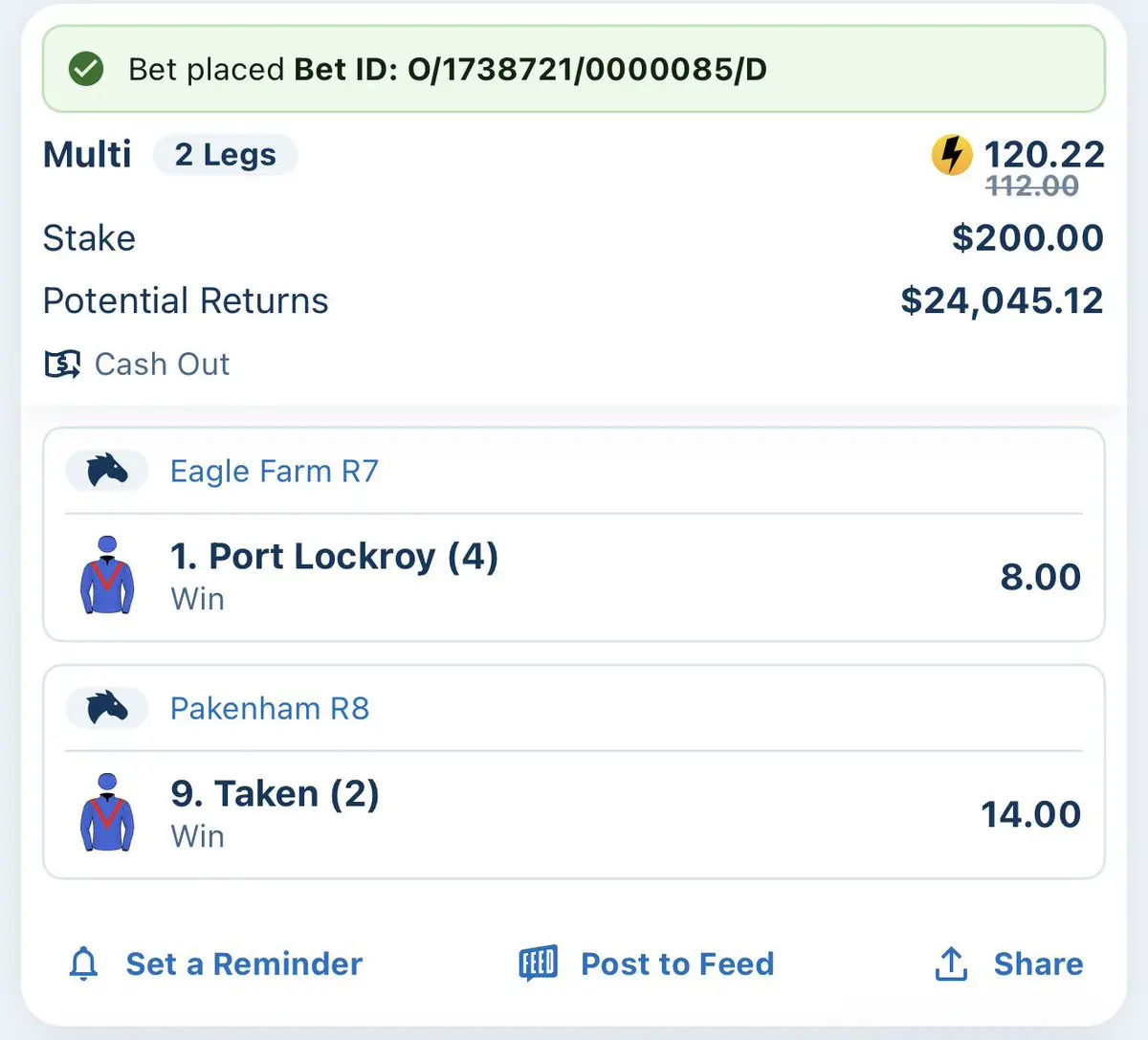Select the 2 Legs badge
Image resolution: width=1148 pixels, height=1040 pixels.
[x=226, y=155]
